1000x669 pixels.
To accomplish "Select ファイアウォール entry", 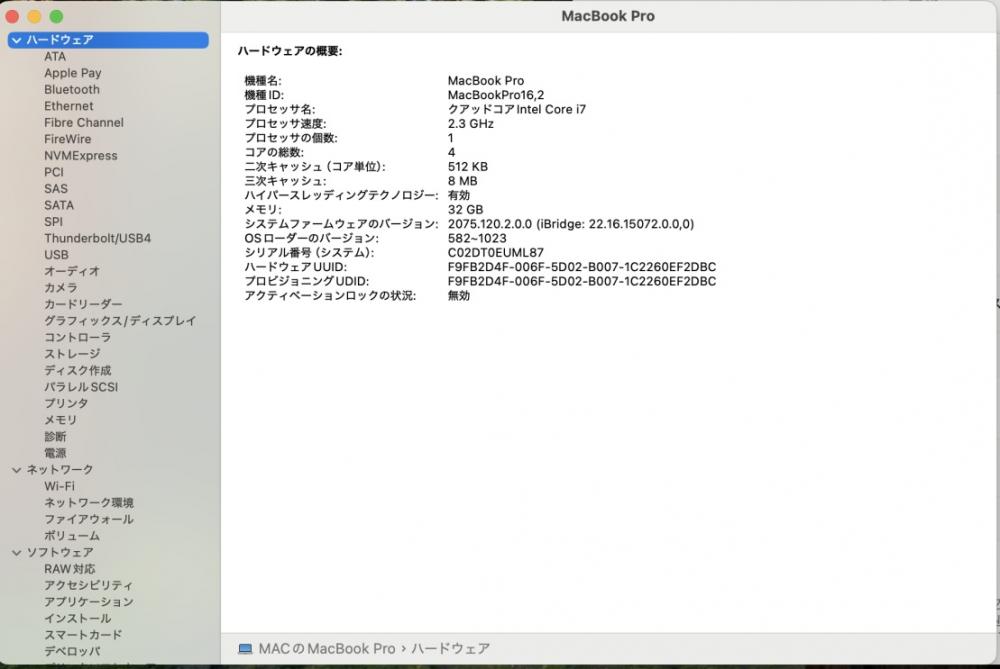I will click(89, 520).
